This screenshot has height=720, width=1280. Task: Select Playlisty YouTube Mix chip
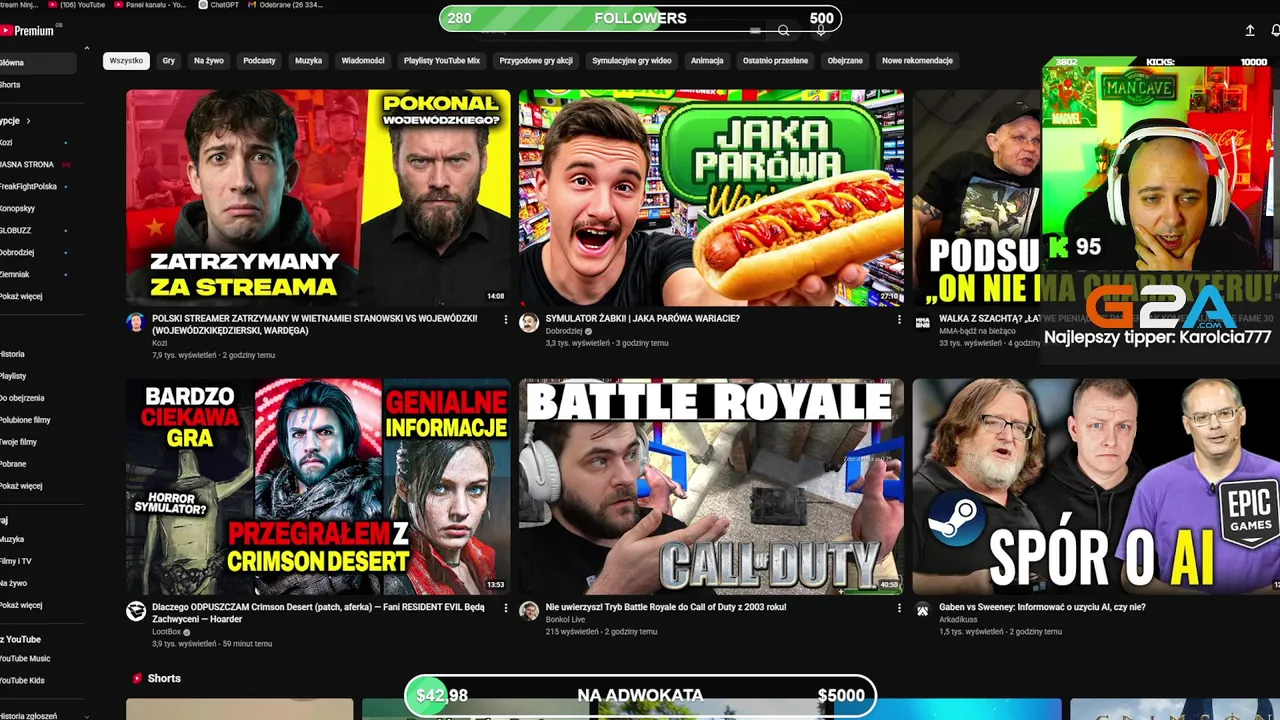(x=442, y=61)
